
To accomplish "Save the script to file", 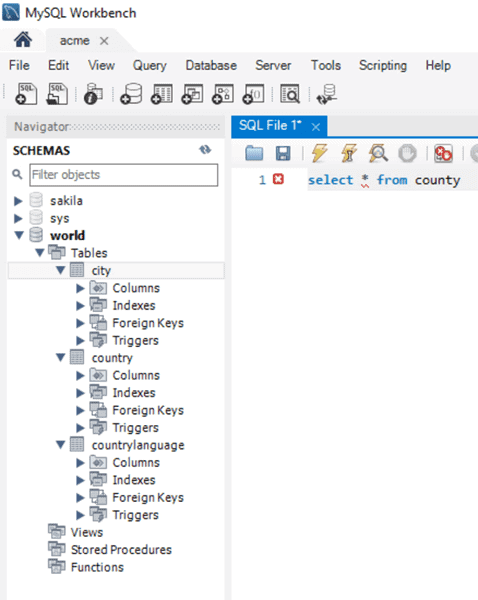I will click(x=283, y=153).
